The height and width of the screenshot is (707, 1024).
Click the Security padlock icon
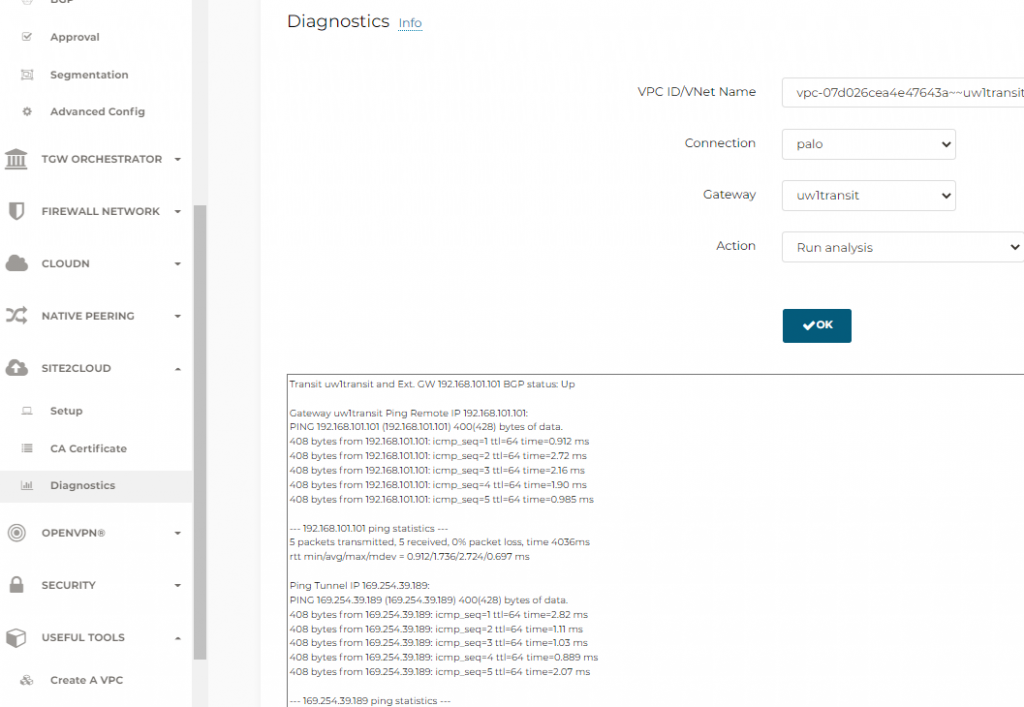pos(16,584)
